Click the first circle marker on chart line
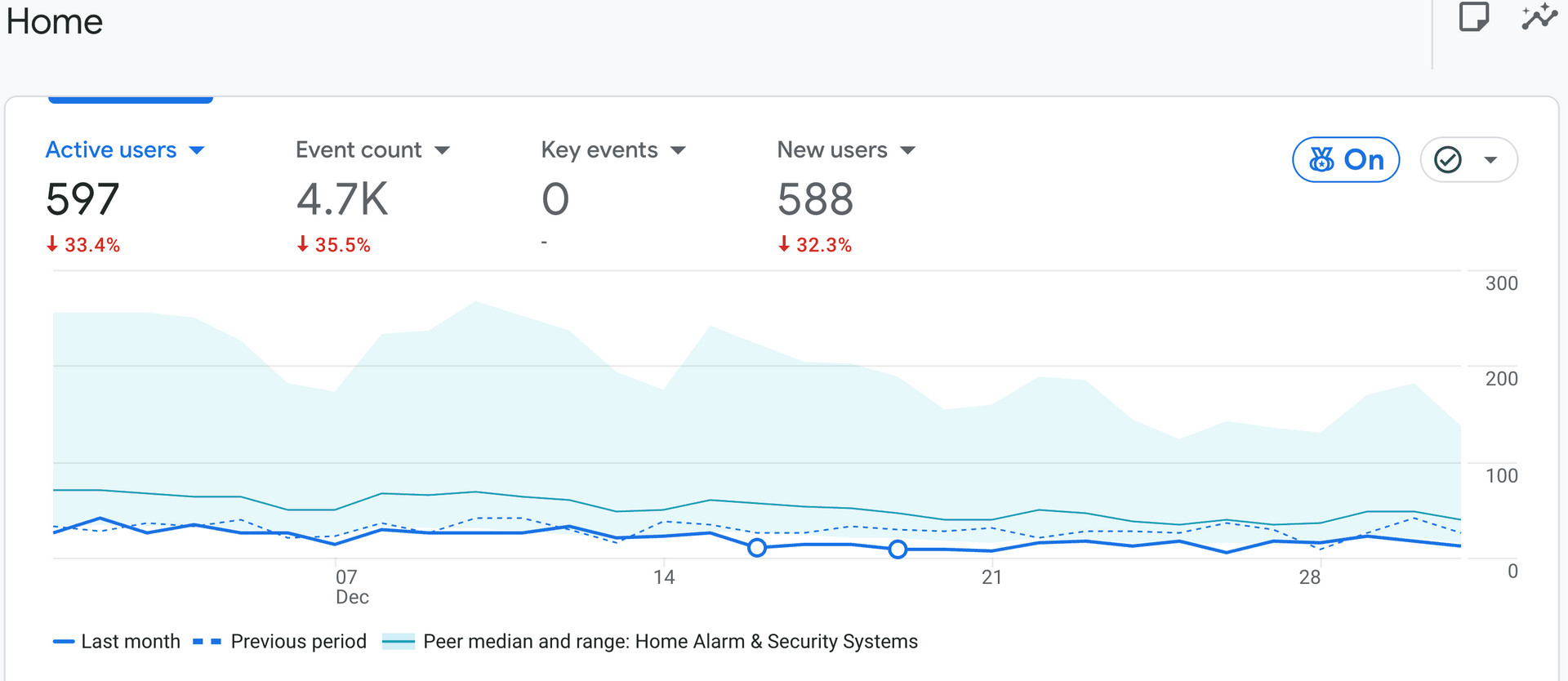 757,548
